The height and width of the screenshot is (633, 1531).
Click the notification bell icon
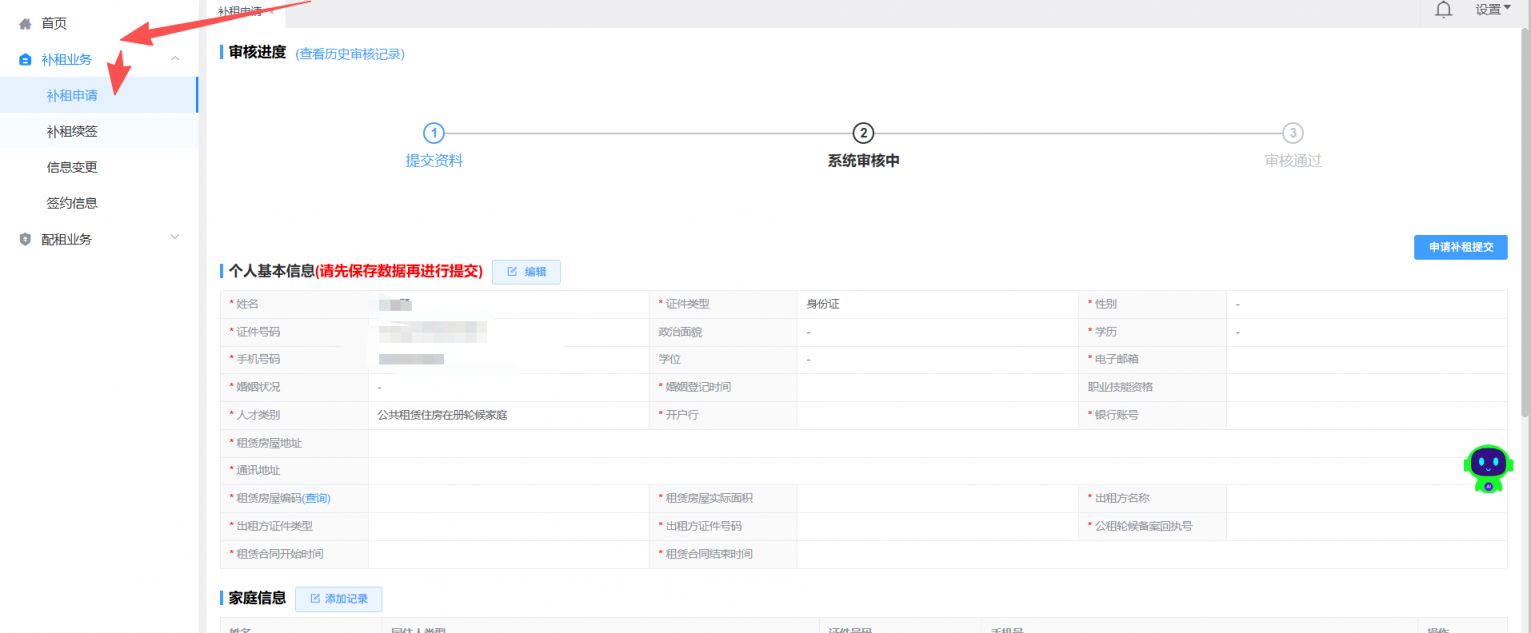pos(1443,10)
